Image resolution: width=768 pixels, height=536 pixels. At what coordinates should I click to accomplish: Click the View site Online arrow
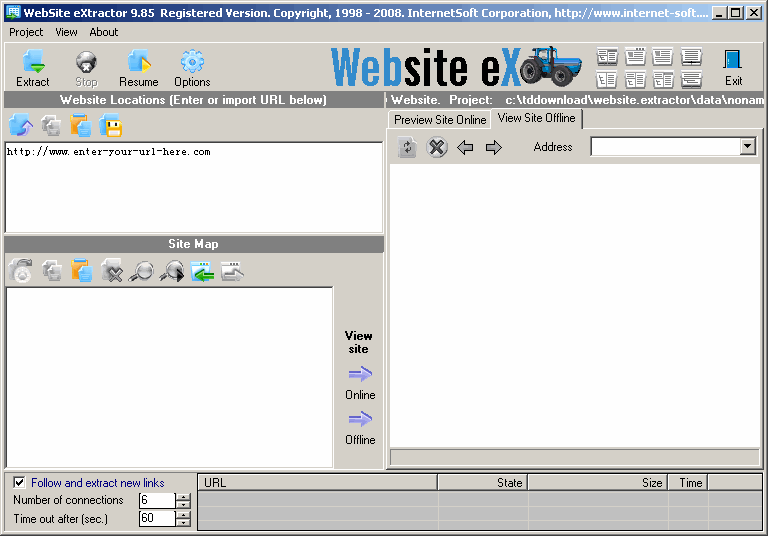point(360,375)
